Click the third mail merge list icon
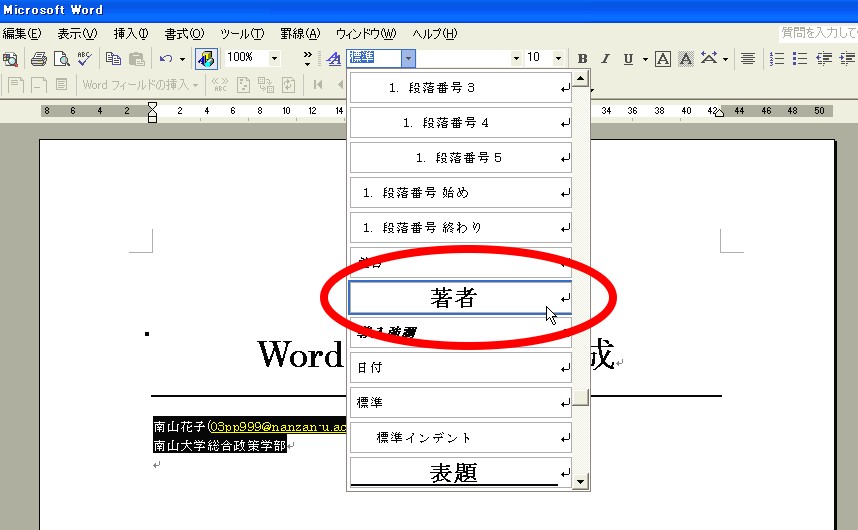The image size is (858, 530). [61, 85]
